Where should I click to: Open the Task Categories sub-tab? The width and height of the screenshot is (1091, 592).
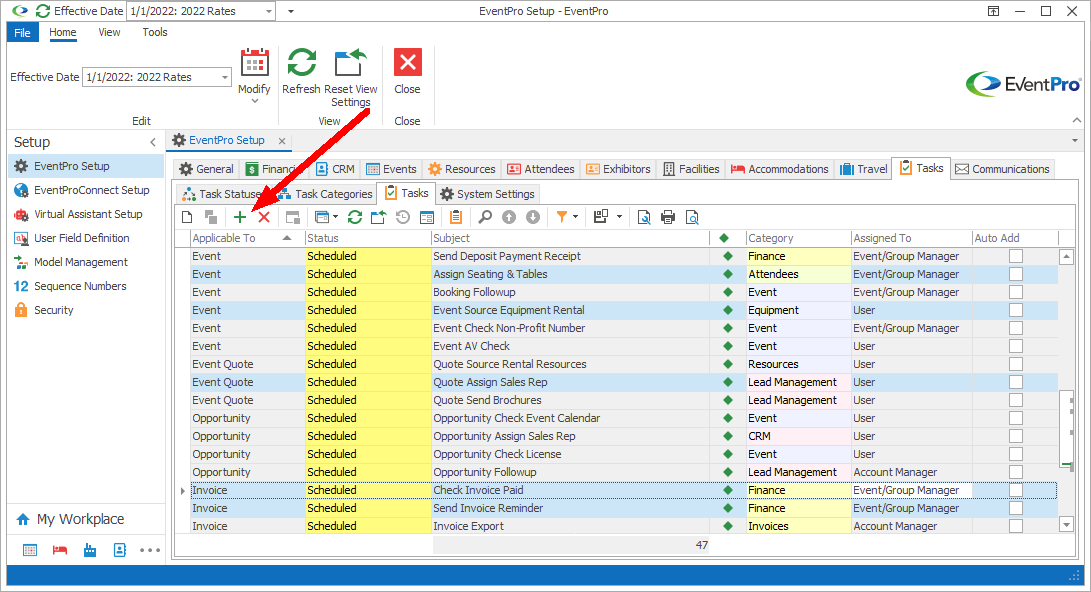click(x=325, y=193)
